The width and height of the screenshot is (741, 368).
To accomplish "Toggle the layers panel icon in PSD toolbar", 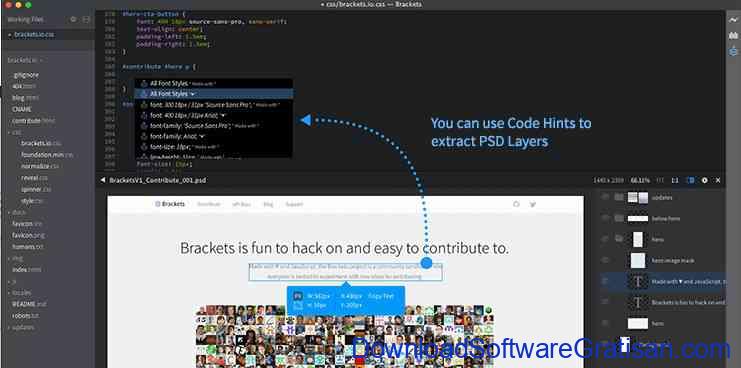I will point(690,180).
